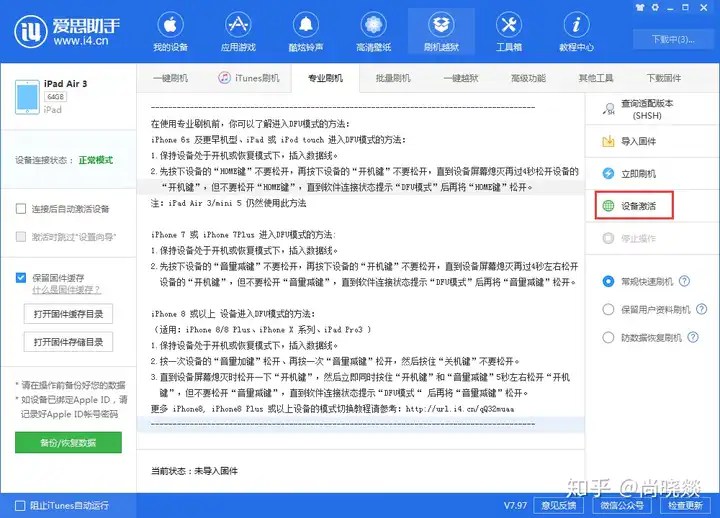Viewport: 720px width, 518px height.
Task: Switch to 高级功能 tab
Action: coord(529,78)
